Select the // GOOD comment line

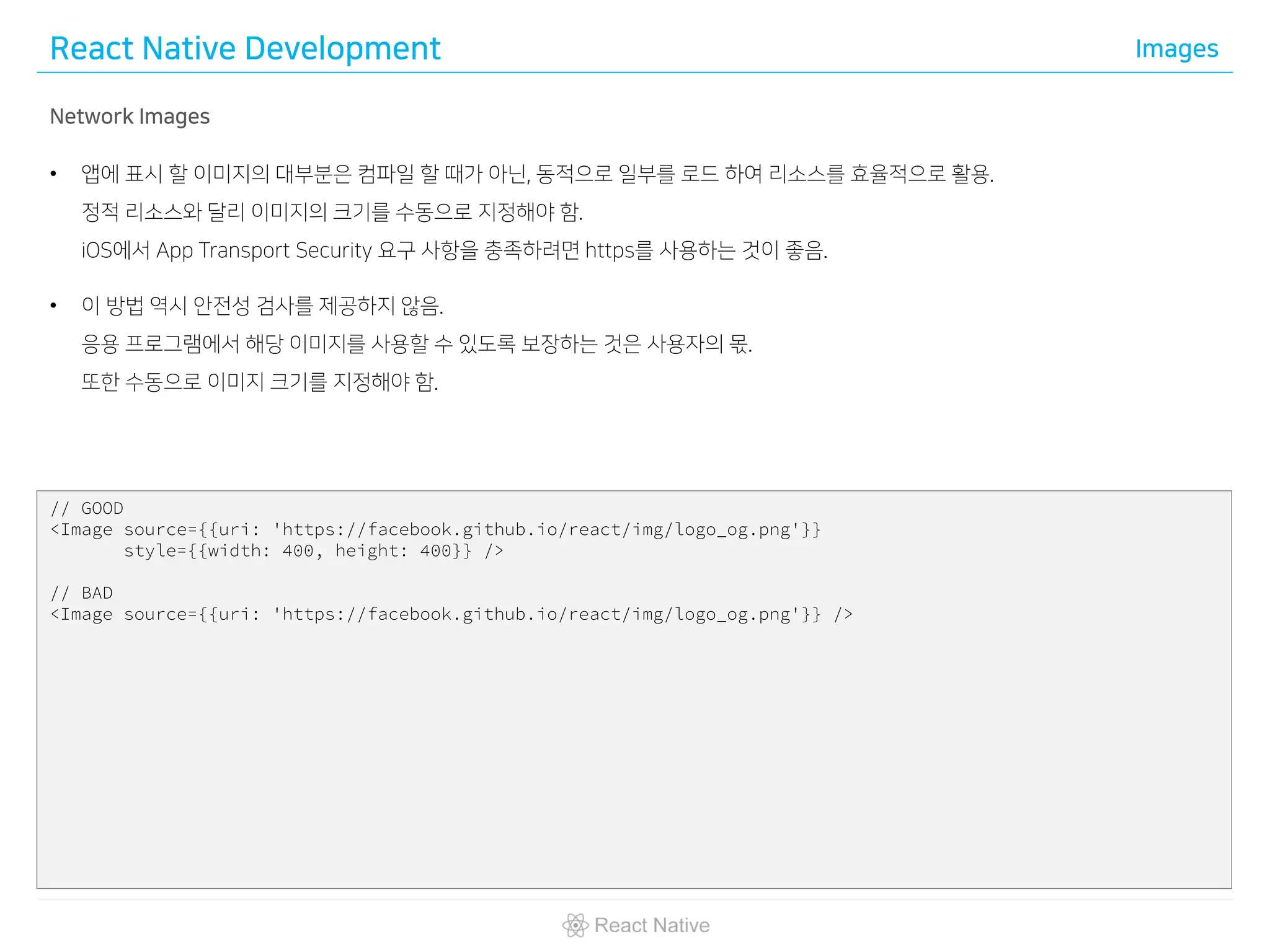87,508
